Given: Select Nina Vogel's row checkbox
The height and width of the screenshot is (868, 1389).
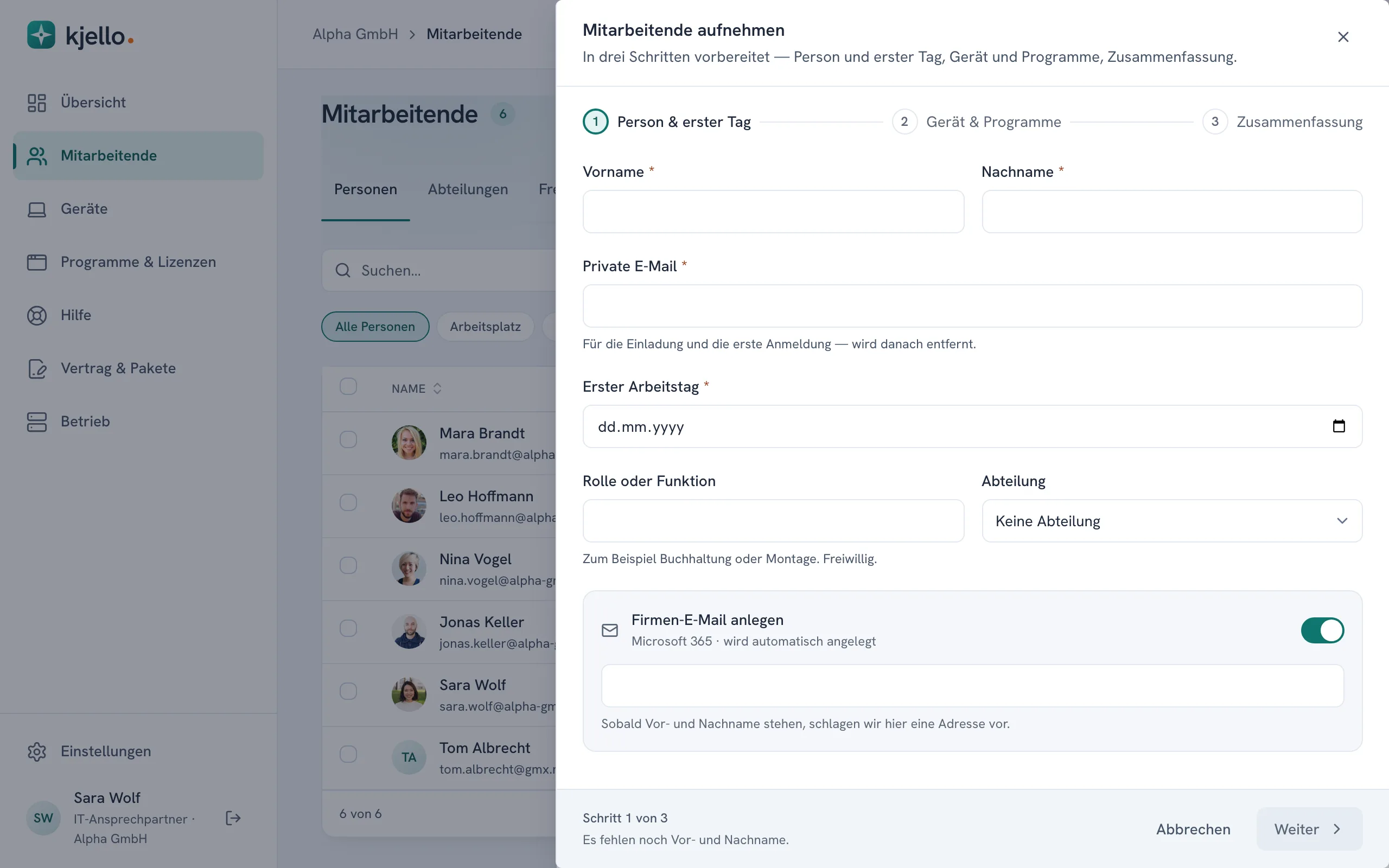Looking at the screenshot, I should tap(348, 565).
